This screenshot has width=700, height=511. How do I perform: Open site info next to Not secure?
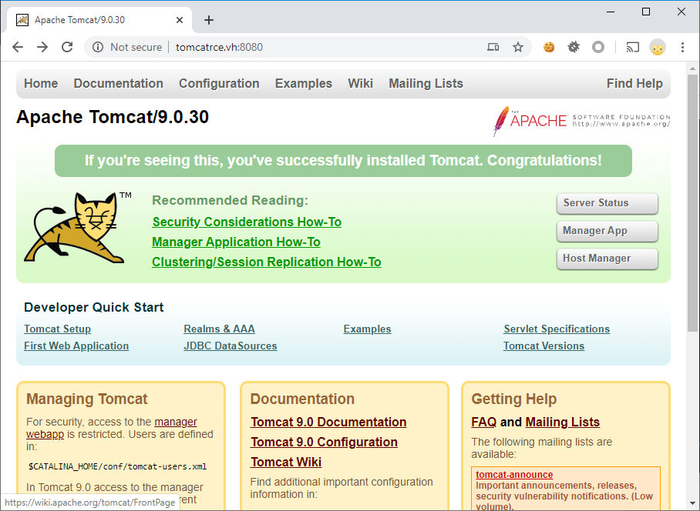pyautogui.click(x=98, y=47)
